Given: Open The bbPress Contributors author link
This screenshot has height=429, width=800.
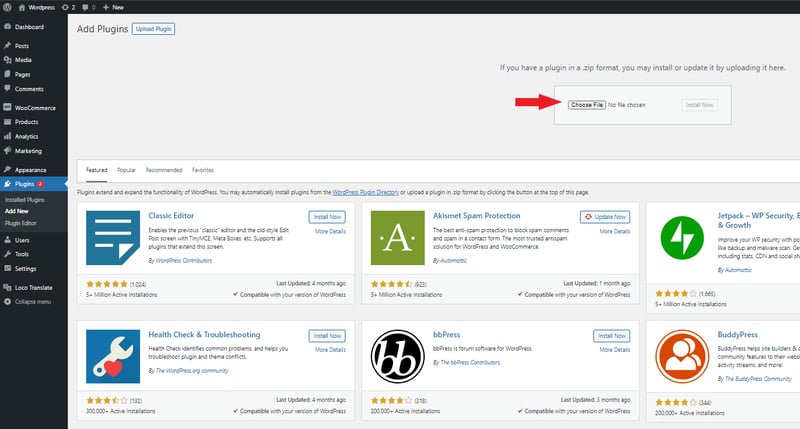Looking at the screenshot, I should (470, 363).
